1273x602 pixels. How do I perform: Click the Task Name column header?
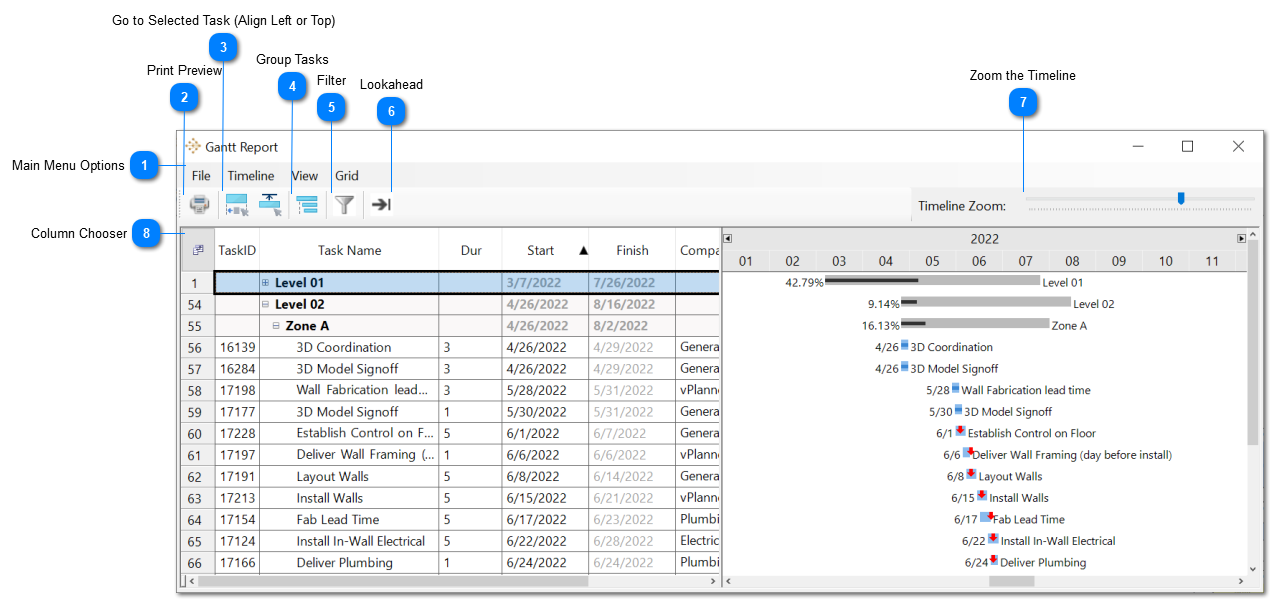[349, 250]
